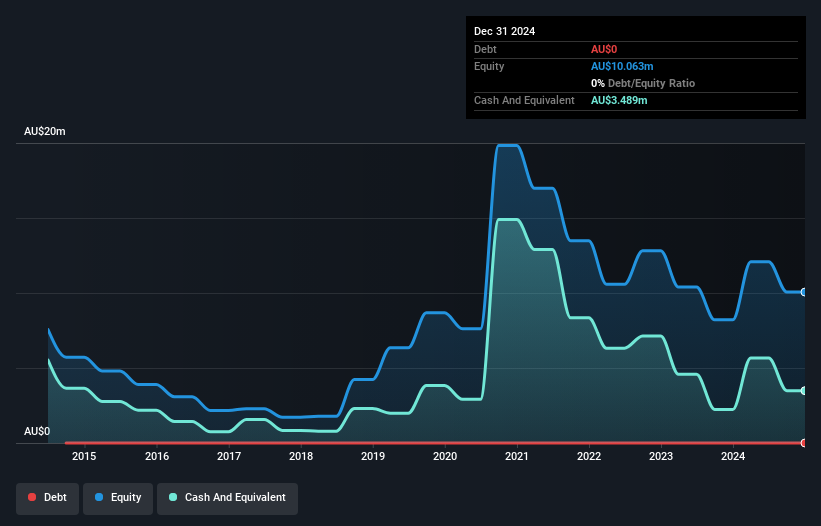The height and width of the screenshot is (526, 821).
Task: Click the 2017 x-axis label
Action: click(229, 456)
